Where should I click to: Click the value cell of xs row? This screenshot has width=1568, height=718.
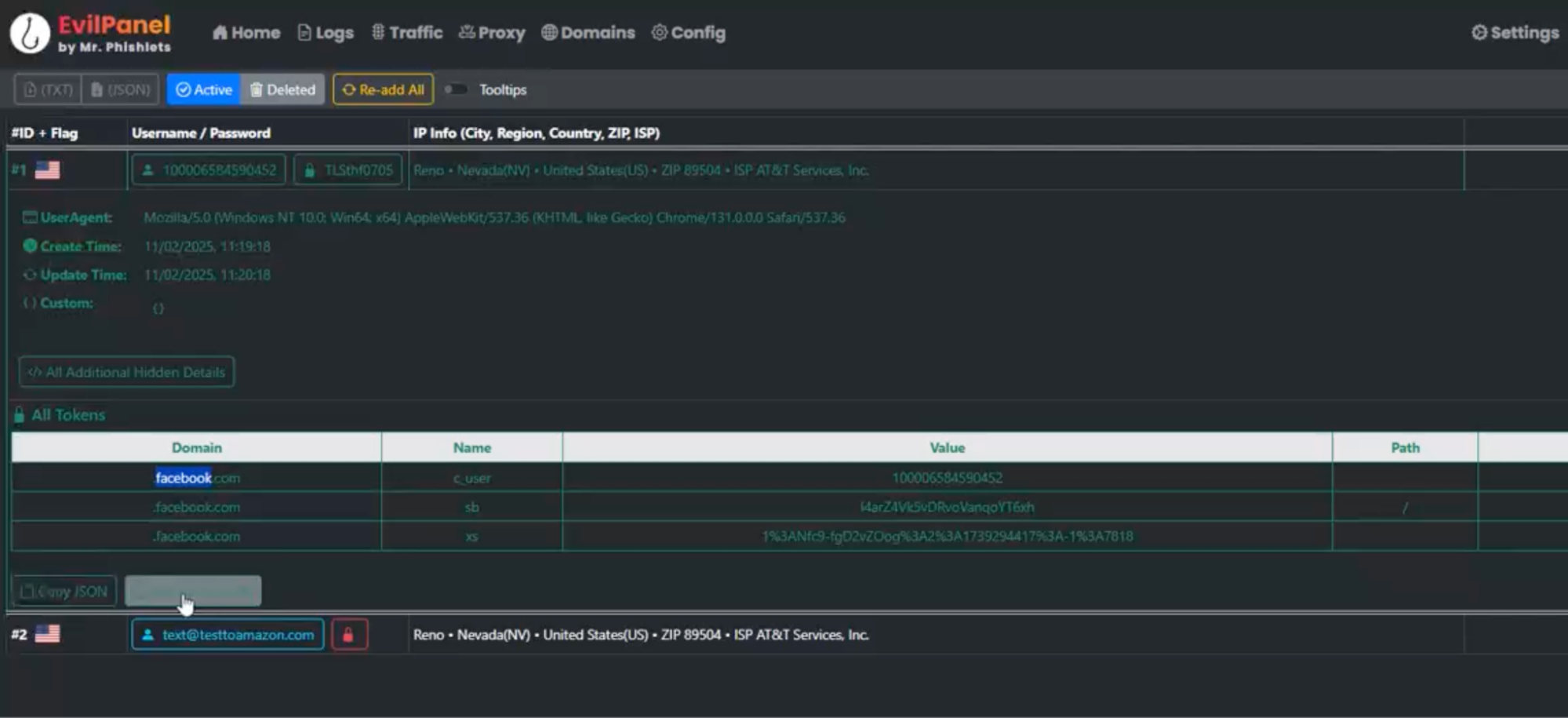click(947, 536)
